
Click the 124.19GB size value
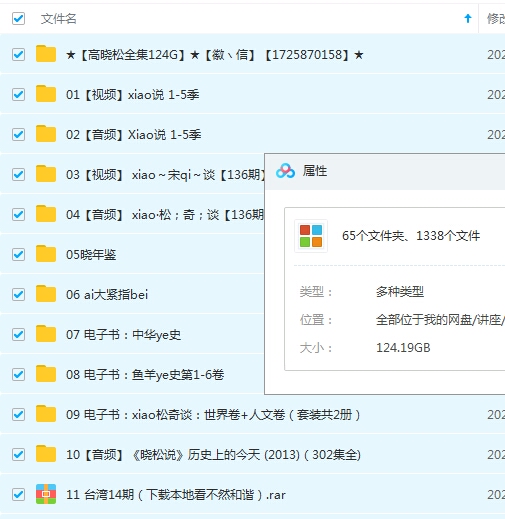coord(403,348)
